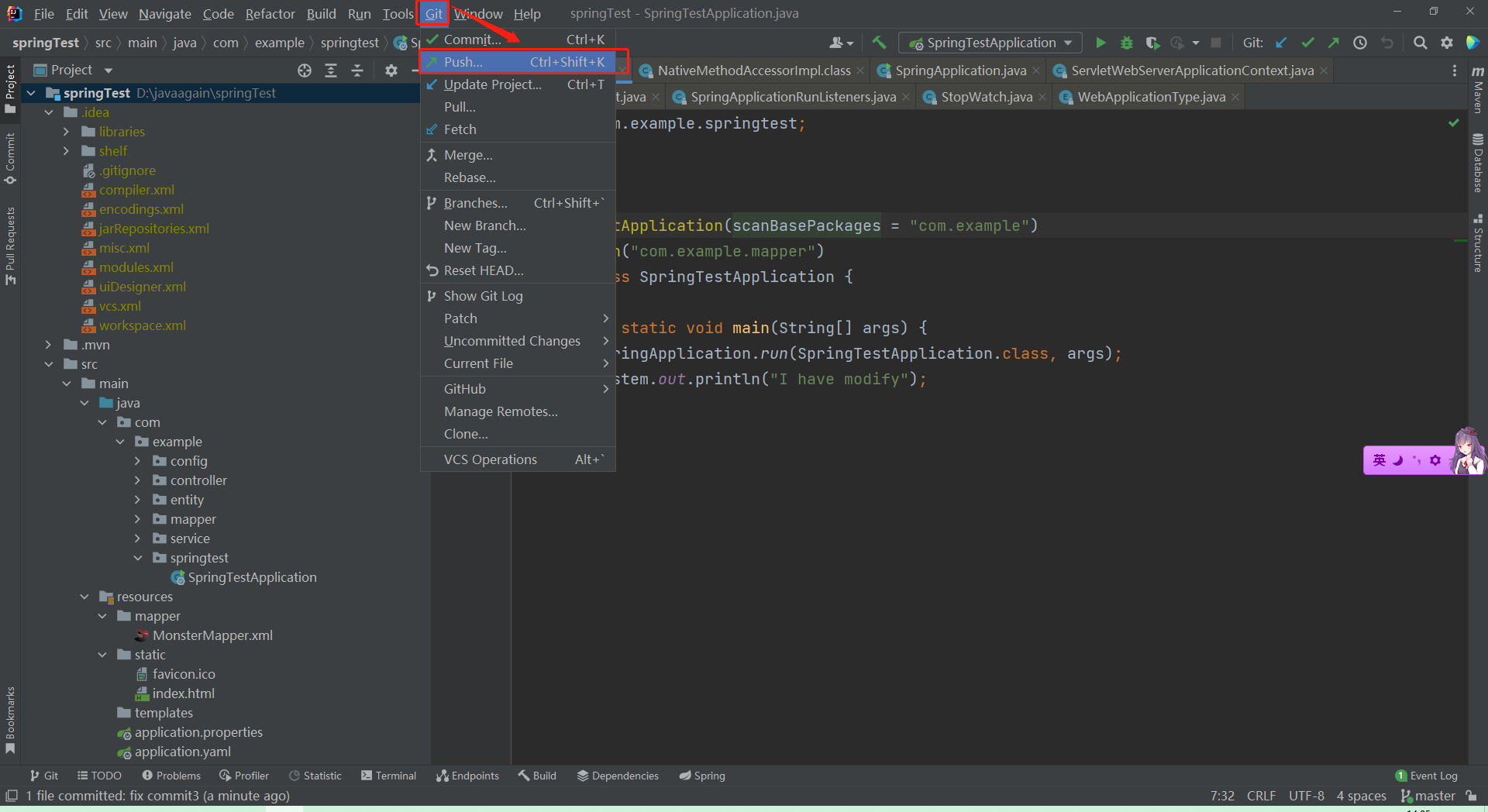Switch to SpringApplication.java editor tab

click(x=960, y=71)
